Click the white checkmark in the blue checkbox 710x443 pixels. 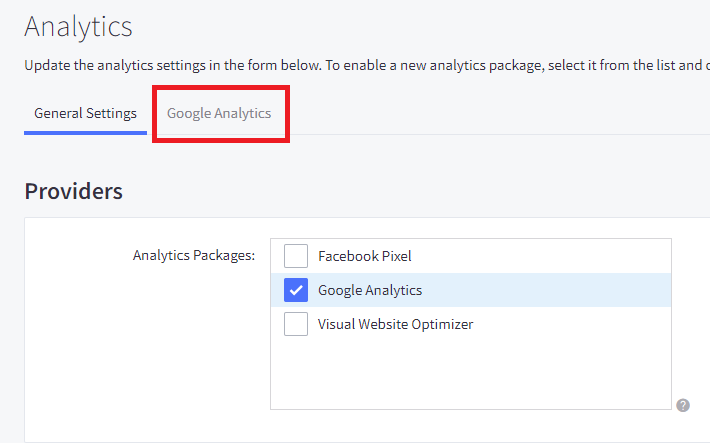point(296,290)
